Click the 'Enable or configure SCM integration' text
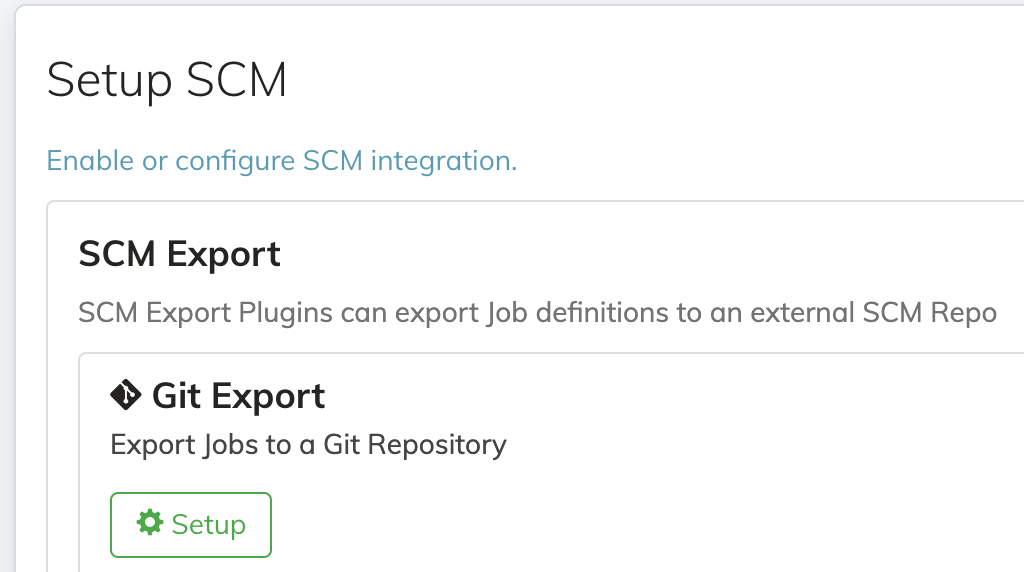This screenshot has height=572, width=1024. coord(281,161)
